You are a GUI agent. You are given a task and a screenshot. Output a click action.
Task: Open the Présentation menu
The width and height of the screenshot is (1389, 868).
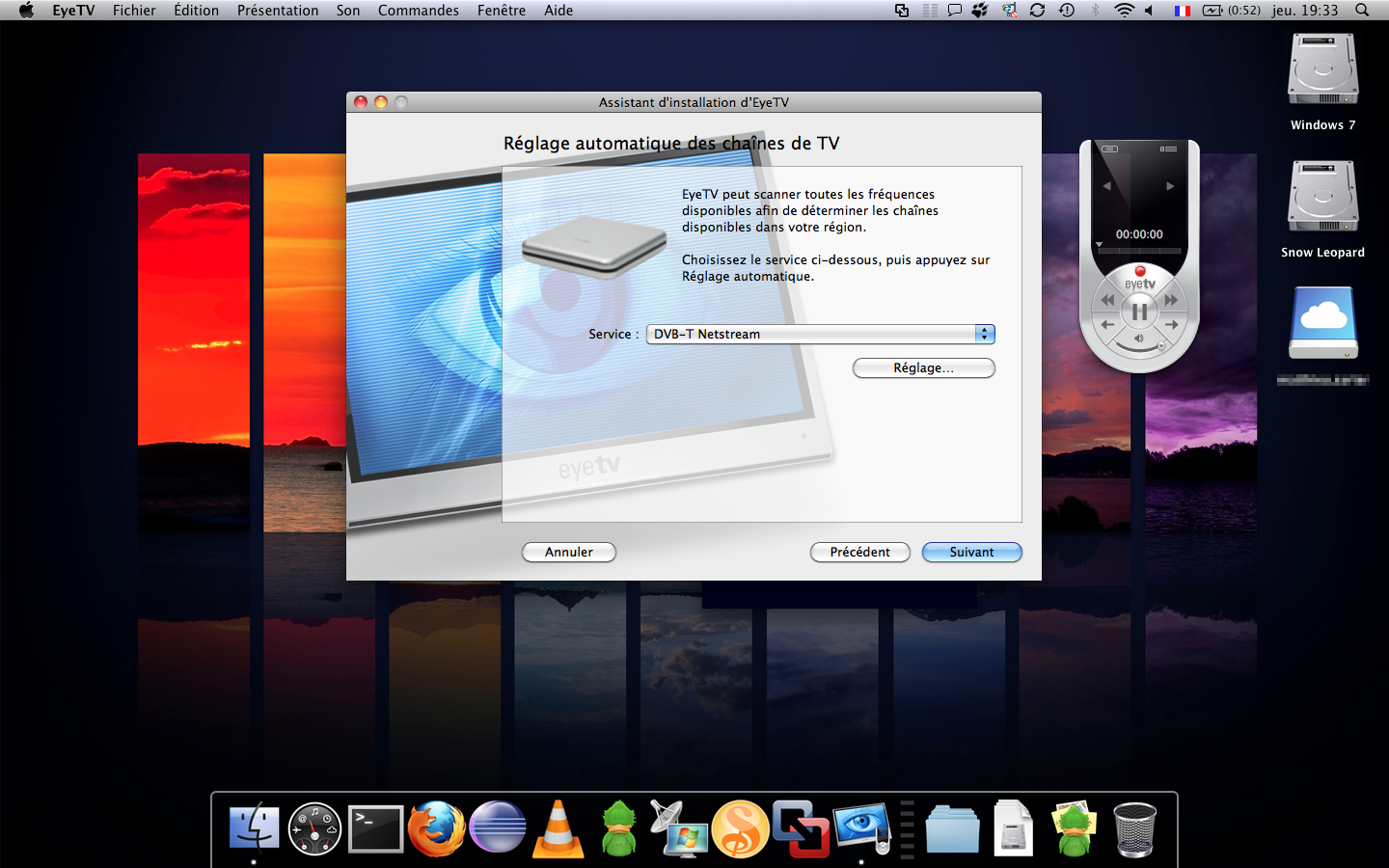(x=278, y=10)
